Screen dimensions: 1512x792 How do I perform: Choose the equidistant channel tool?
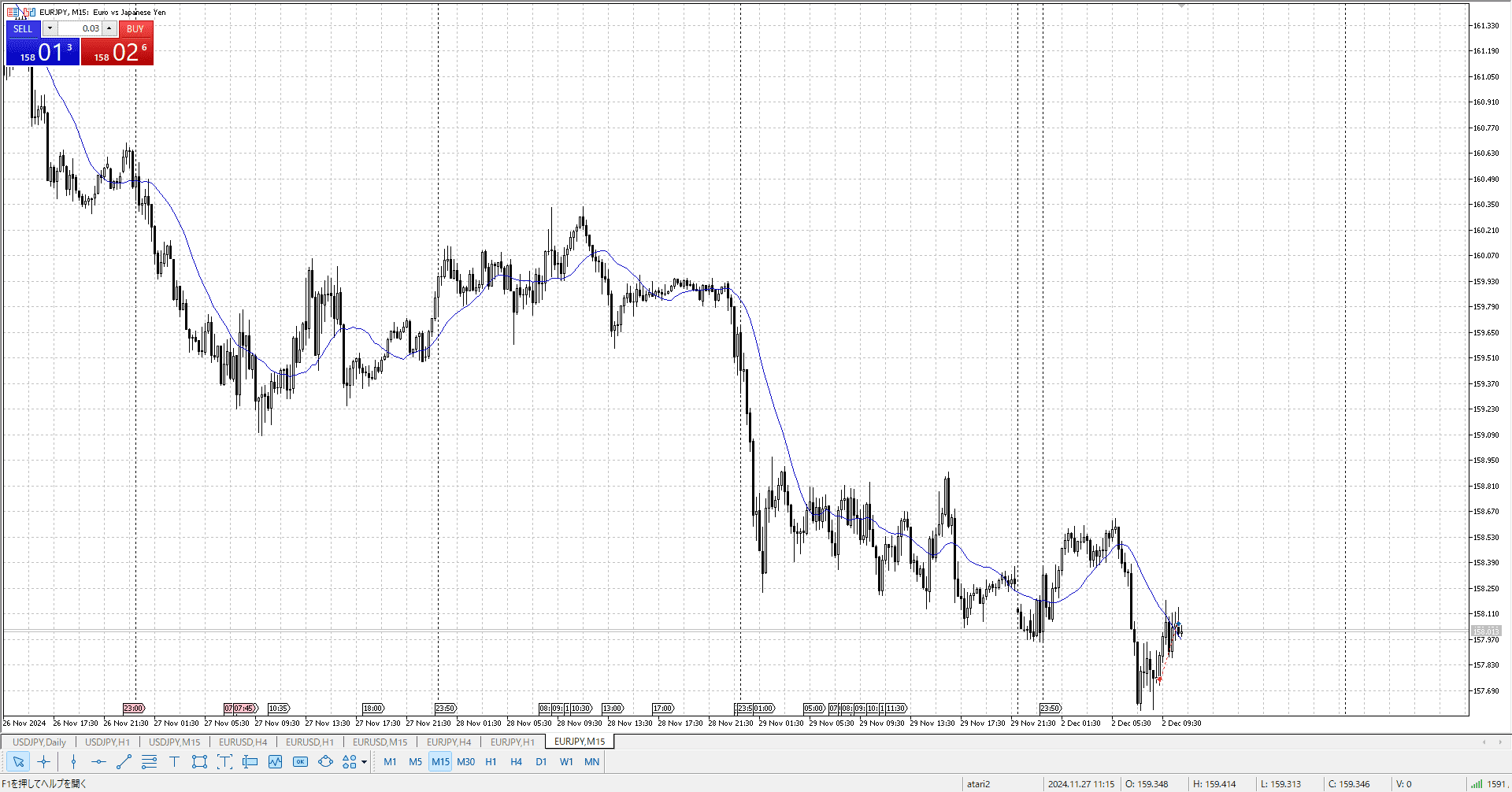[149, 761]
